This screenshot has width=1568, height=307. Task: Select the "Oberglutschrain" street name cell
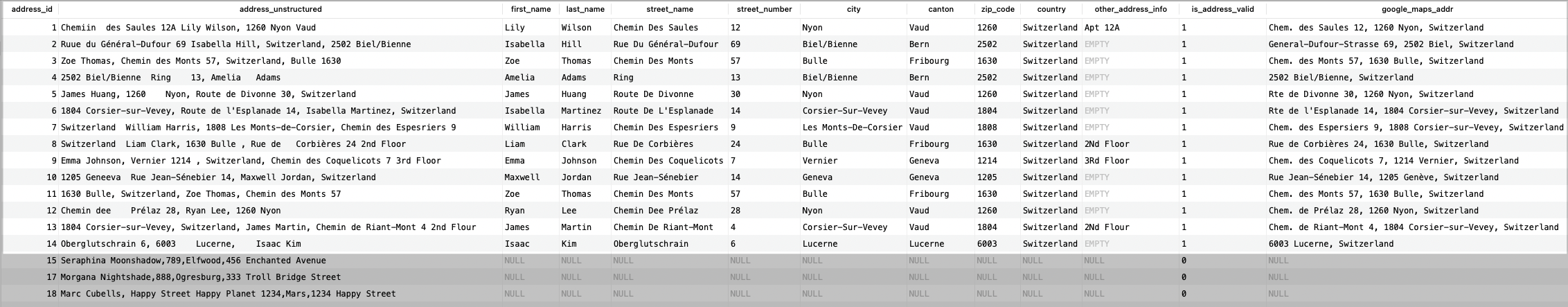(x=650, y=244)
